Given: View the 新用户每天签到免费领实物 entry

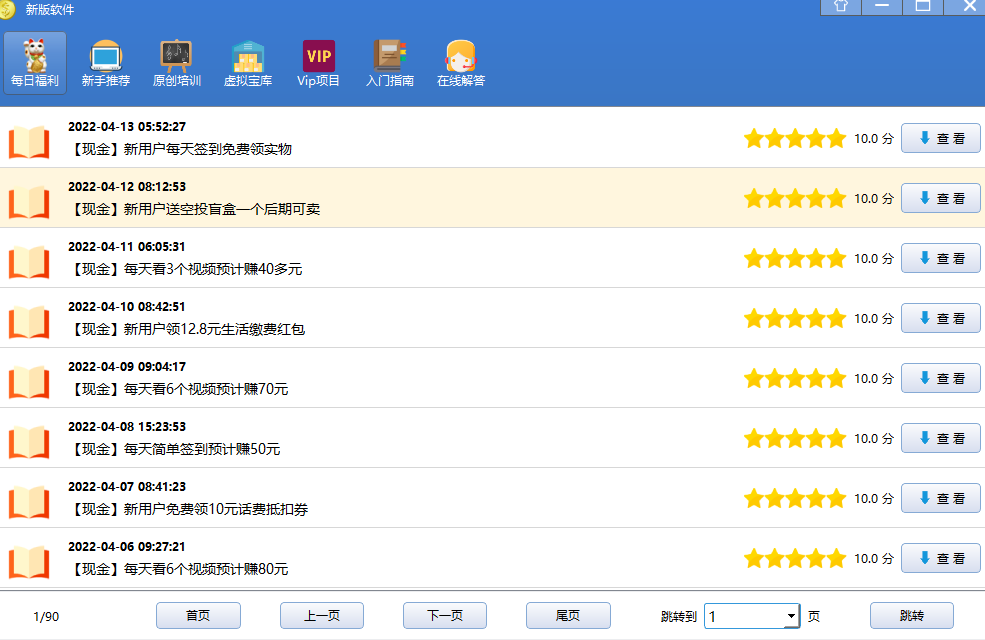Looking at the screenshot, I should pos(940,138).
